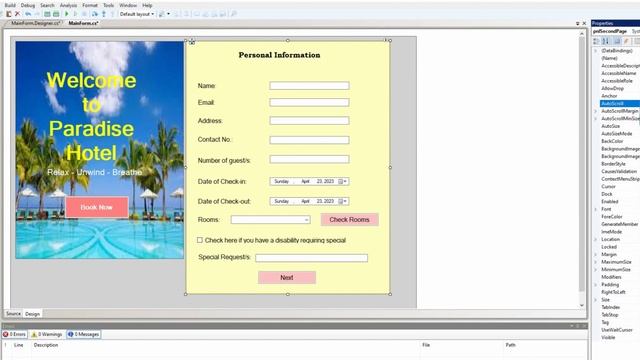Show events with the lightning icon in Properties
The width and height of the screenshot is (640, 360).
pyautogui.click(x=626, y=41)
